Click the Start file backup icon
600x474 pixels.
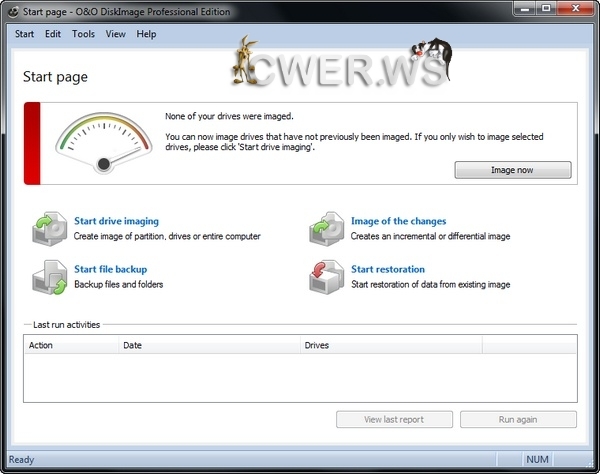pos(49,276)
